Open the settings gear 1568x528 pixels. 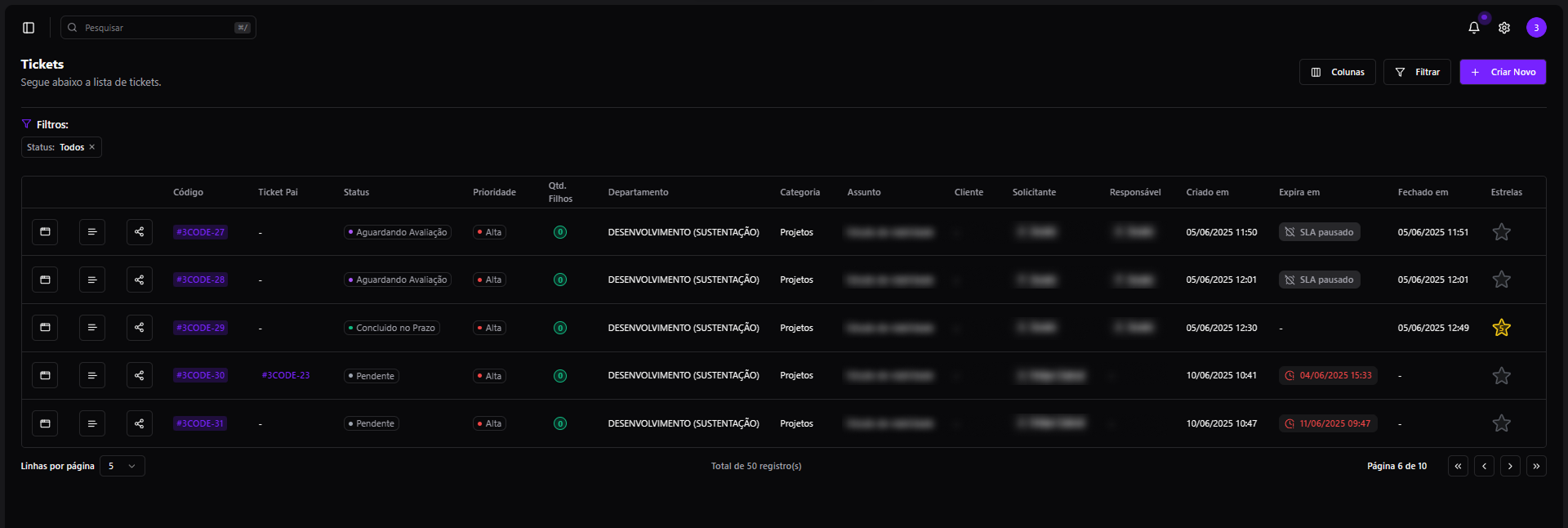[1504, 28]
